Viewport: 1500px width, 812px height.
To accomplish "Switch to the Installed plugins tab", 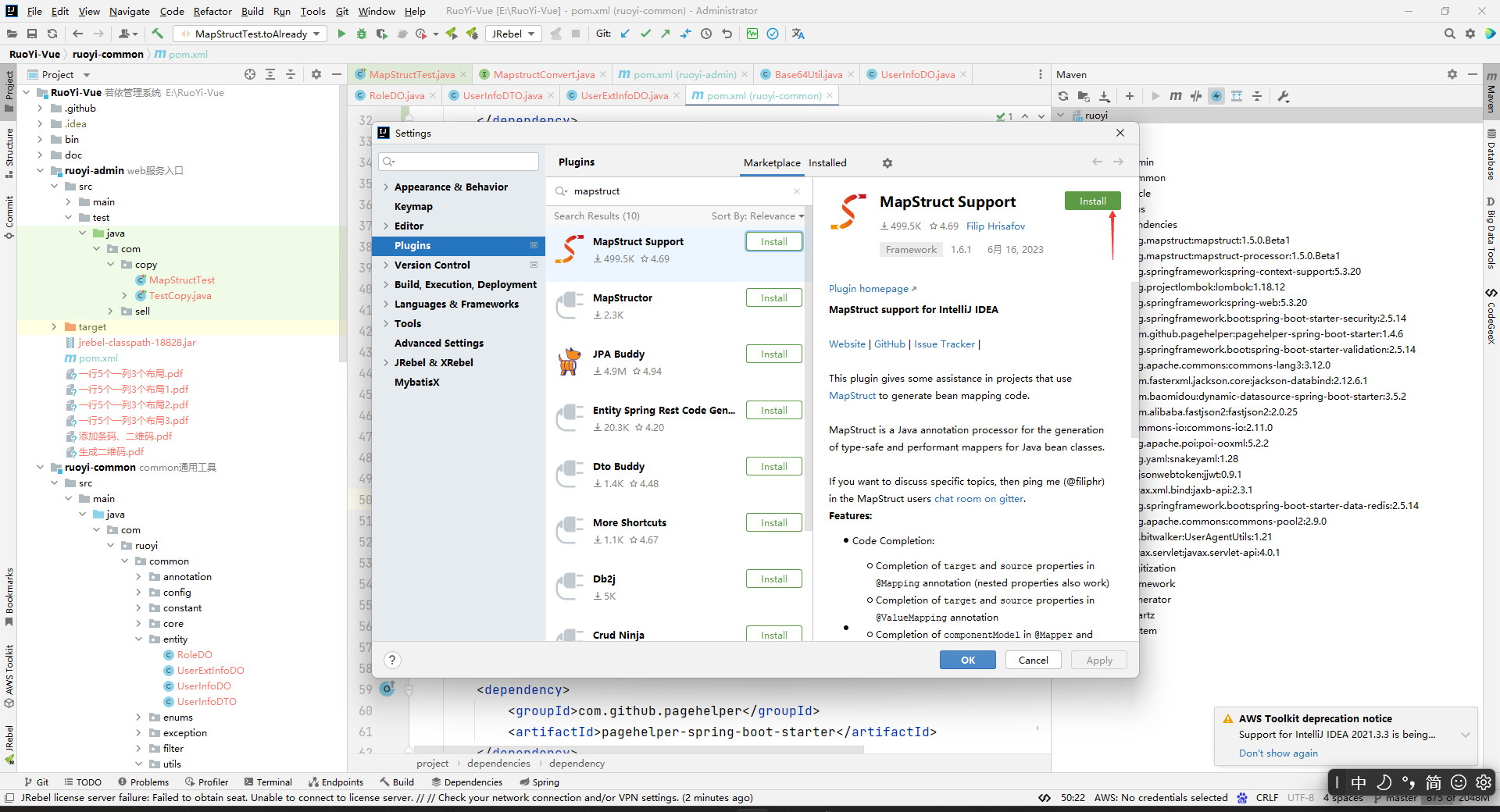I will [827, 162].
